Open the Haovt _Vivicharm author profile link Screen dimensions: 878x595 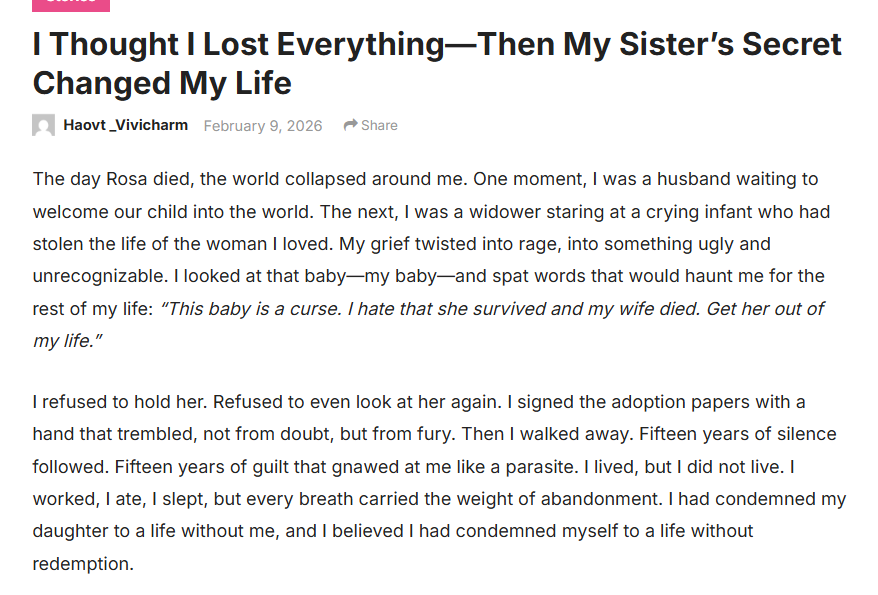(x=125, y=125)
